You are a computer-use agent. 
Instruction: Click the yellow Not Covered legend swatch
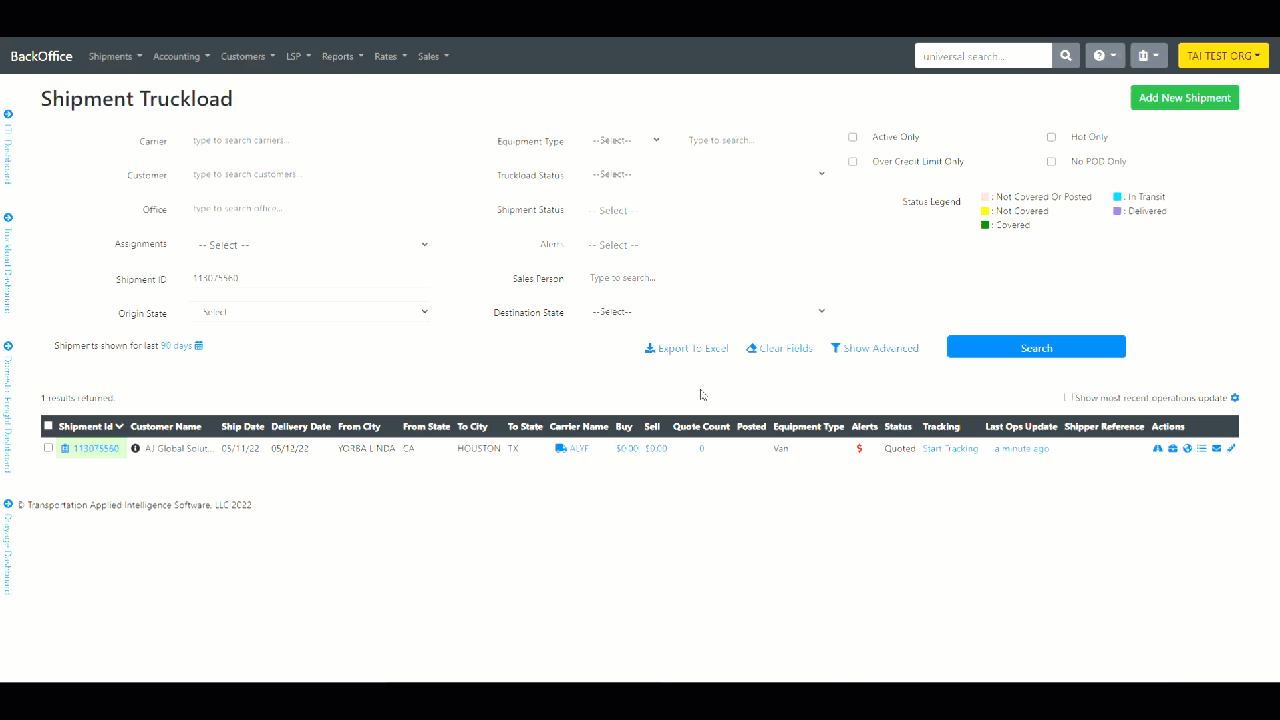point(985,211)
